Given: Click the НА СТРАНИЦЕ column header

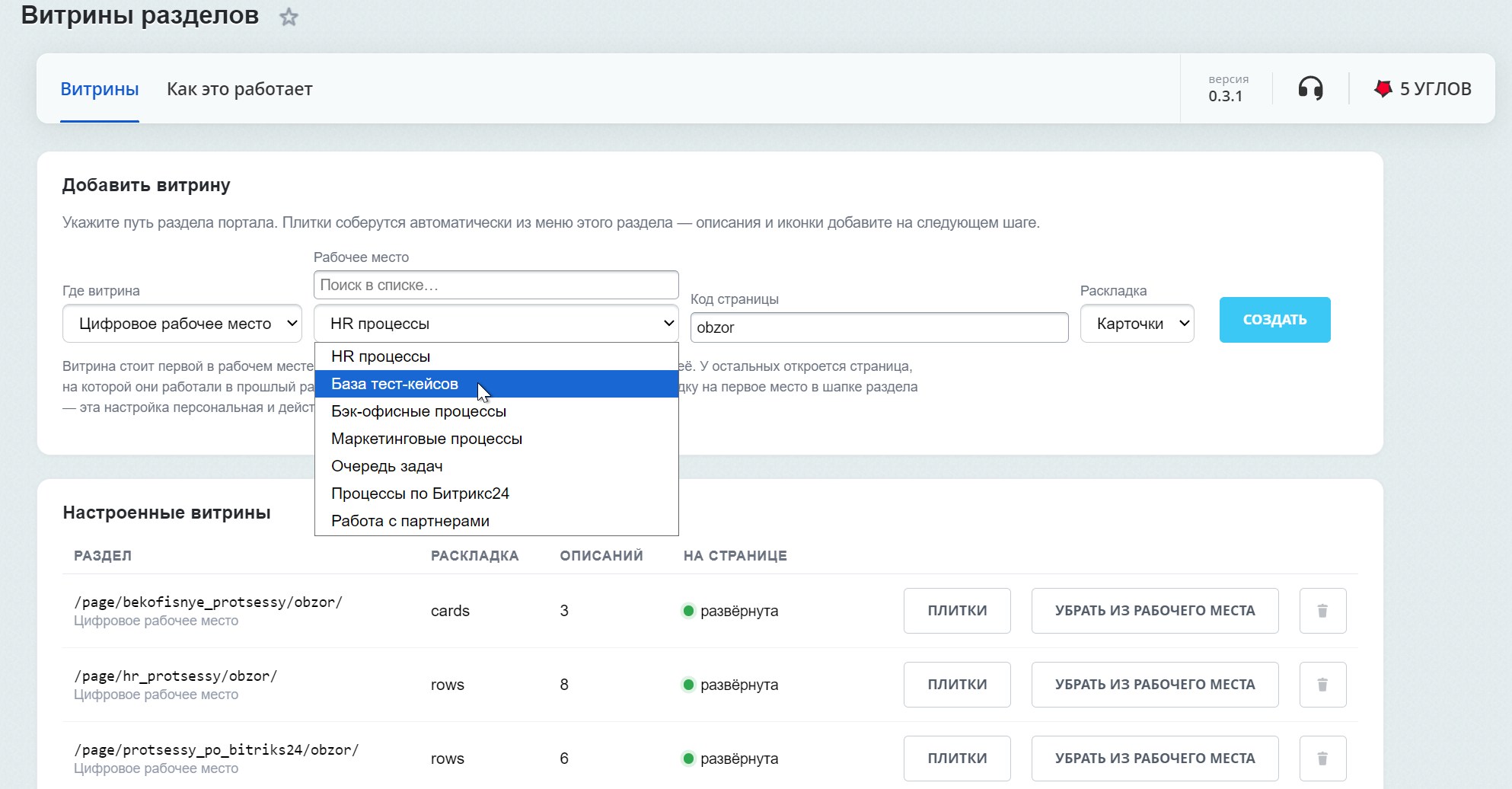Looking at the screenshot, I should click(735, 555).
